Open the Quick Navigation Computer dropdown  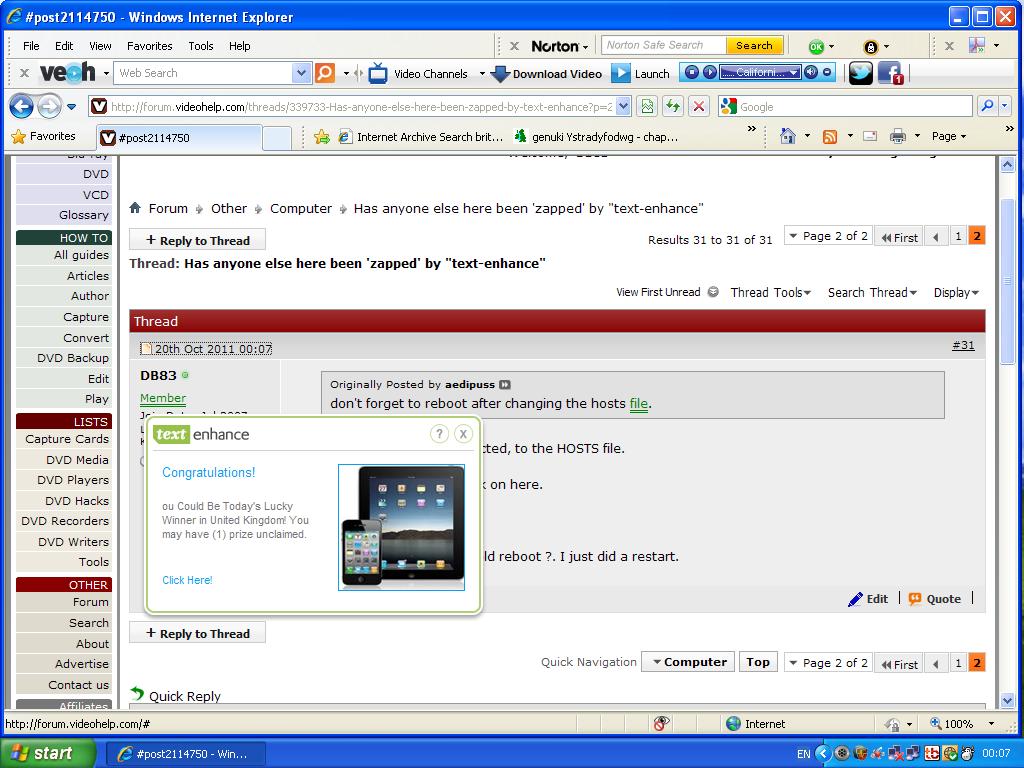coord(688,662)
